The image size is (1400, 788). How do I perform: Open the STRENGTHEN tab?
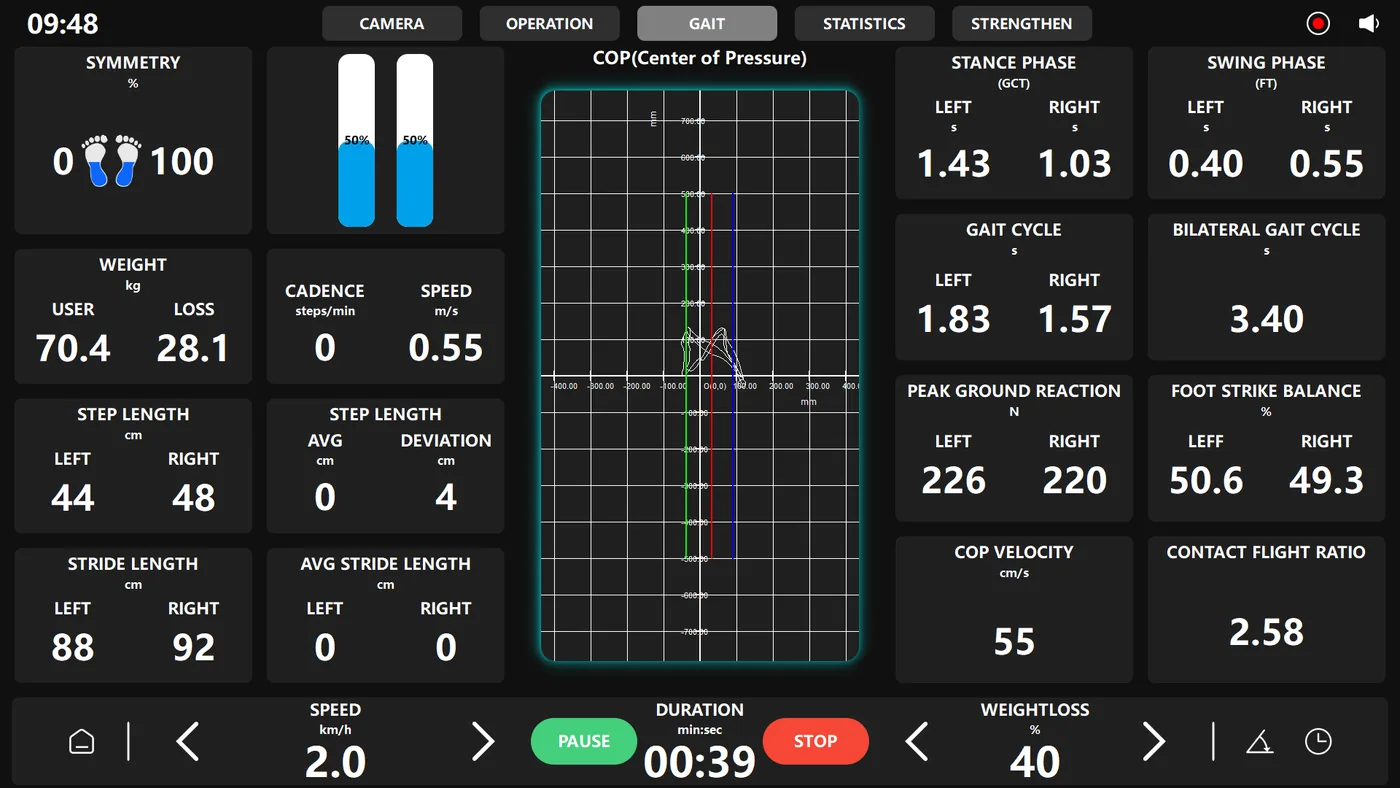click(x=1022, y=23)
